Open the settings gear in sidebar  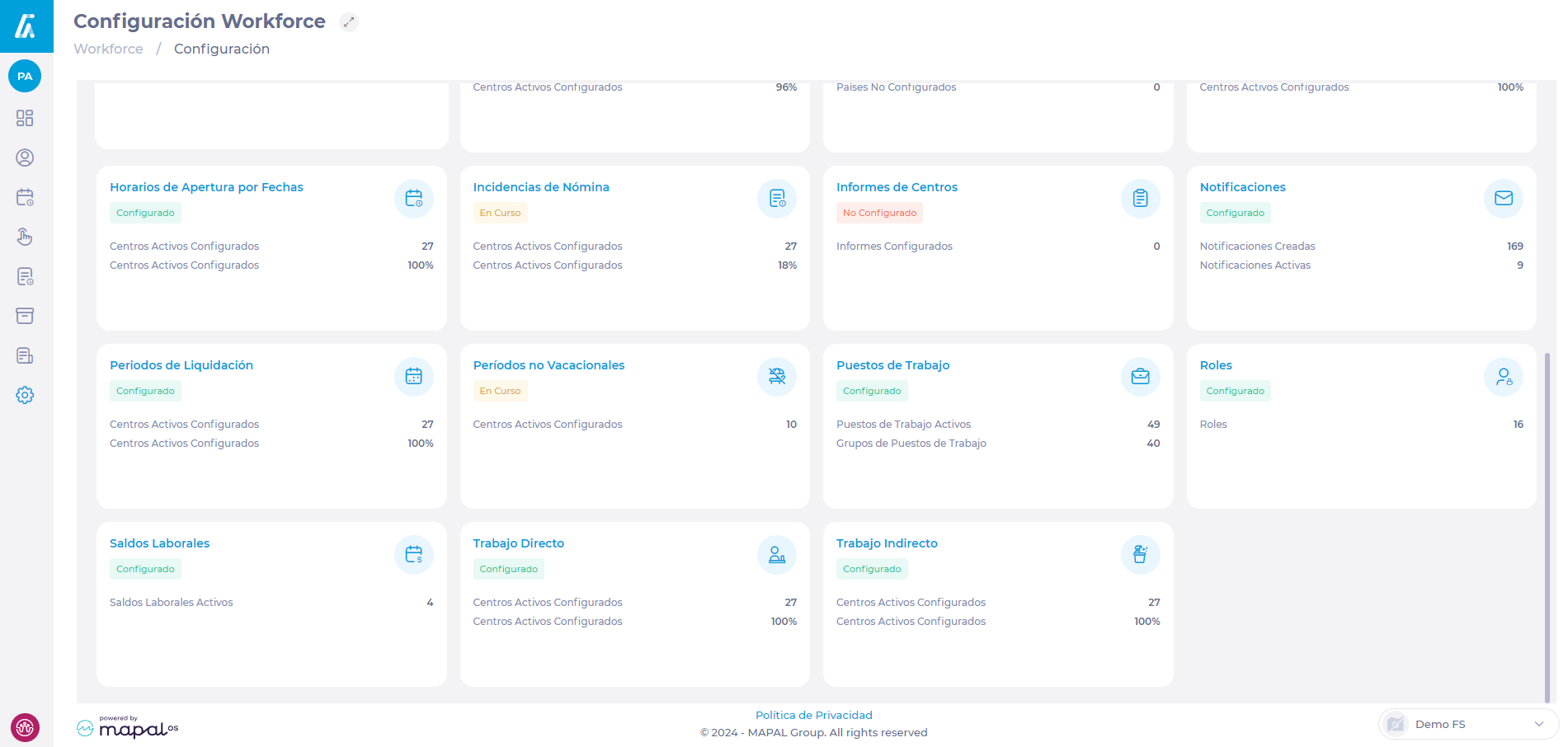coord(25,395)
